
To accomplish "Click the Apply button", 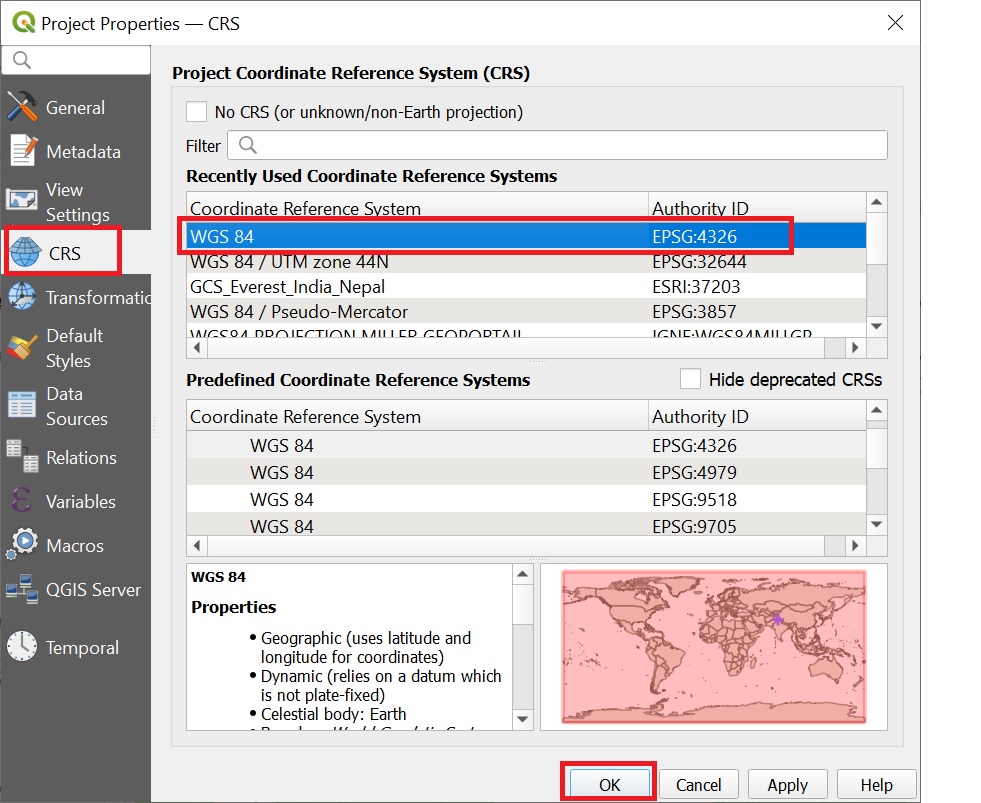I will pos(788,784).
